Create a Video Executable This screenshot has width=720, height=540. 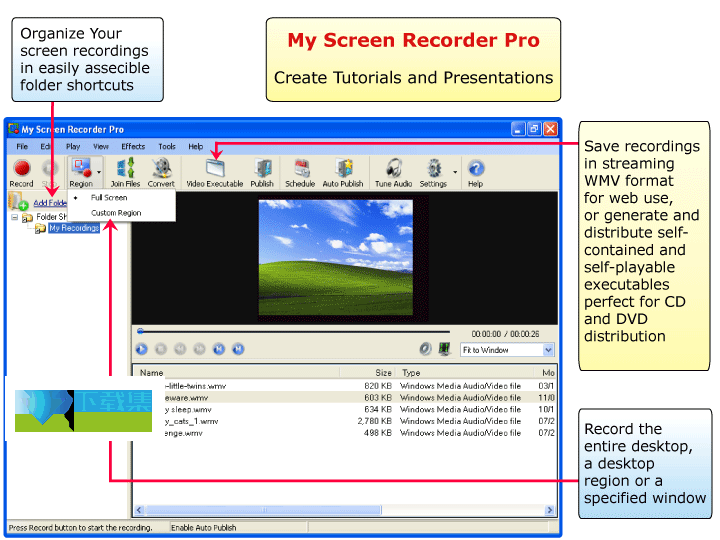click(x=214, y=173)
